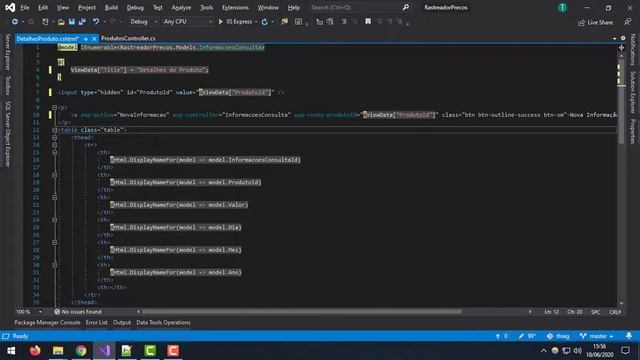The height and width of the screenshot is (360, 640).
Task: Collapse the th block at line 18
Action: 54,175
